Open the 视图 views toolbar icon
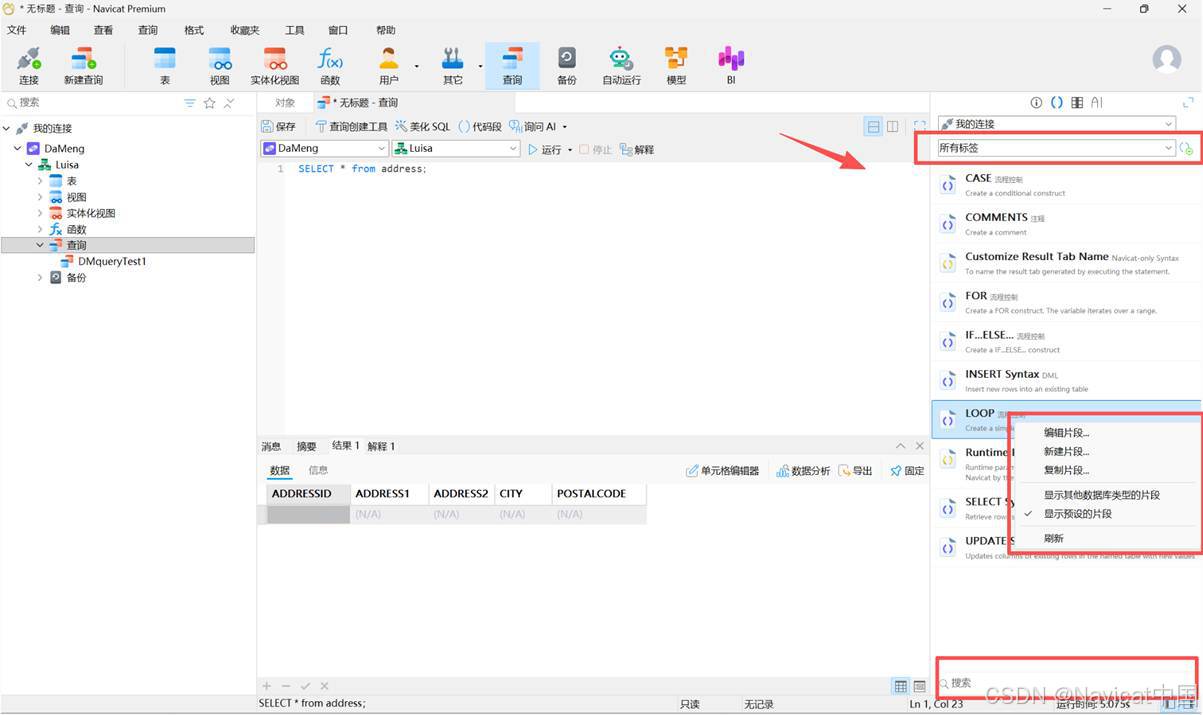Screen dimensions: 1203x715 [x=220, y=66]
